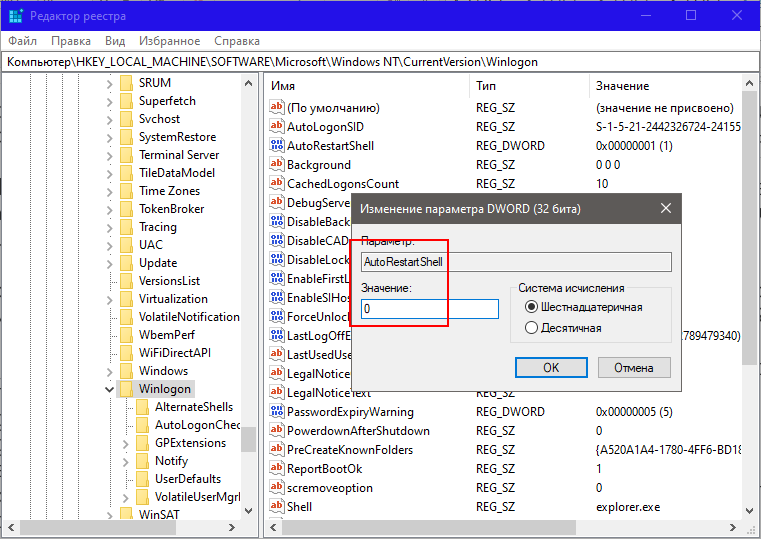
Task: Expand the Time Zones tree node
Action: tap(110, 192)
